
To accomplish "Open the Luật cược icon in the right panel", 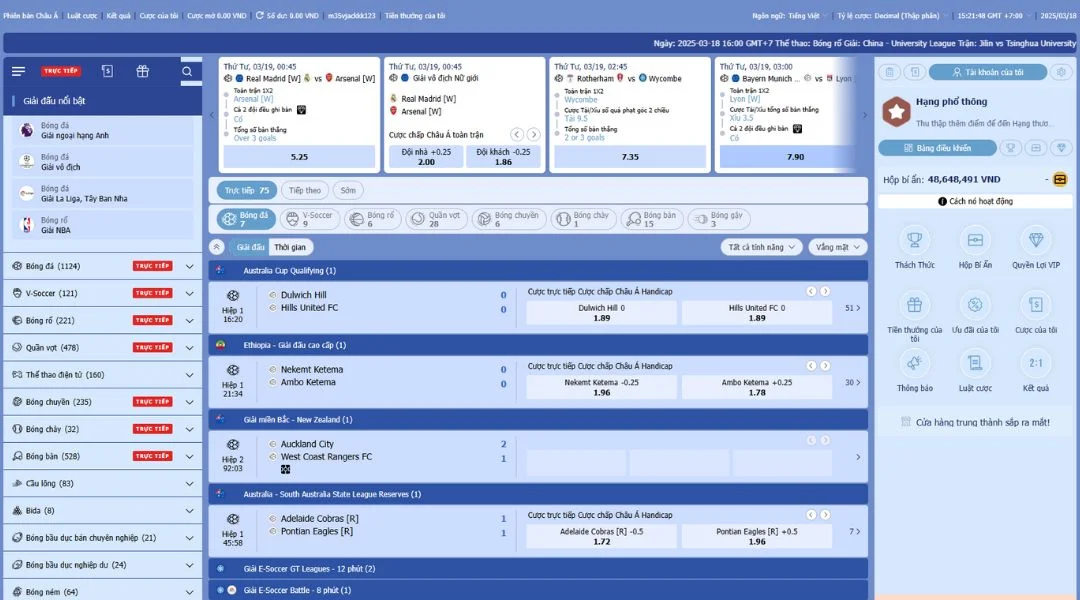I will (x=975, y=363).
